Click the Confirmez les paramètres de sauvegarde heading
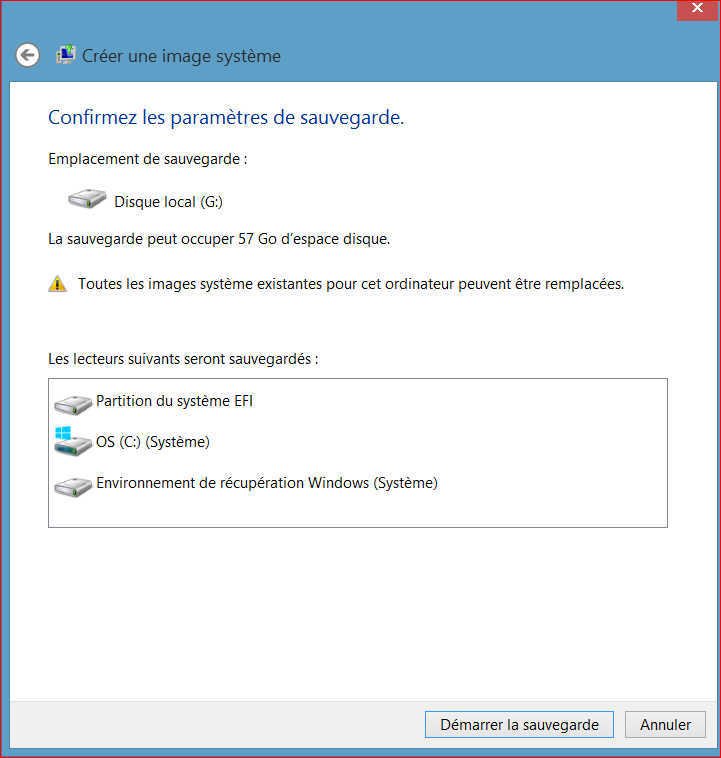Viewport: 721px width, 758px height. click(226, 118)
